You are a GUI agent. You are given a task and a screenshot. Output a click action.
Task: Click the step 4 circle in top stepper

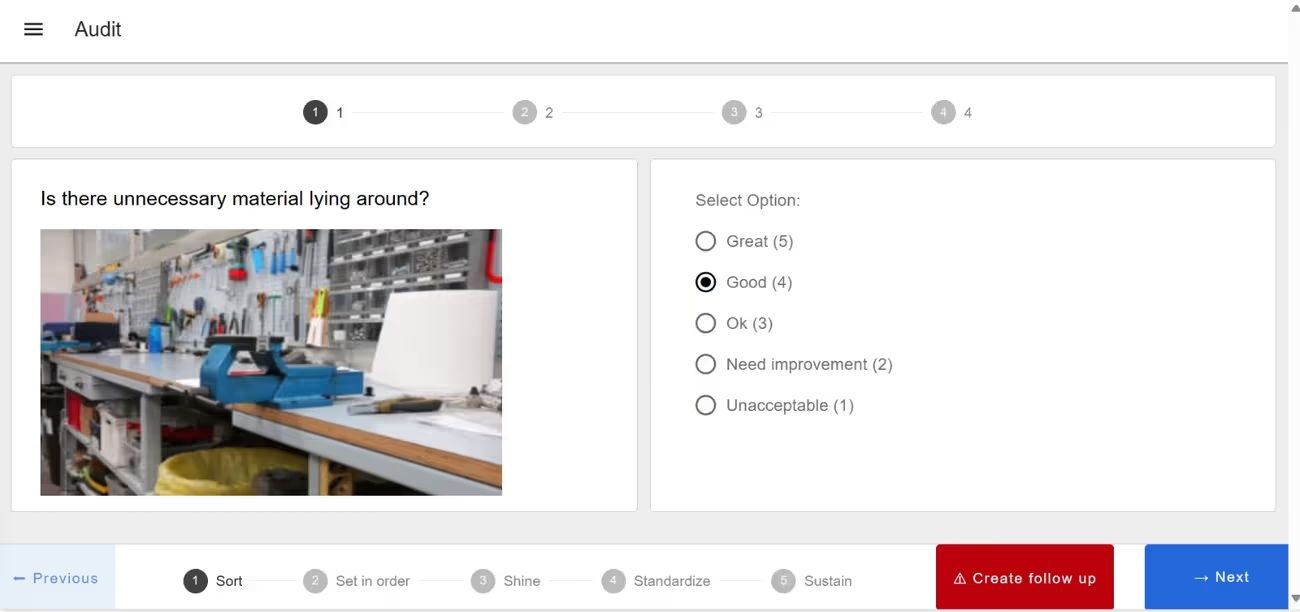tap(943, 111)
